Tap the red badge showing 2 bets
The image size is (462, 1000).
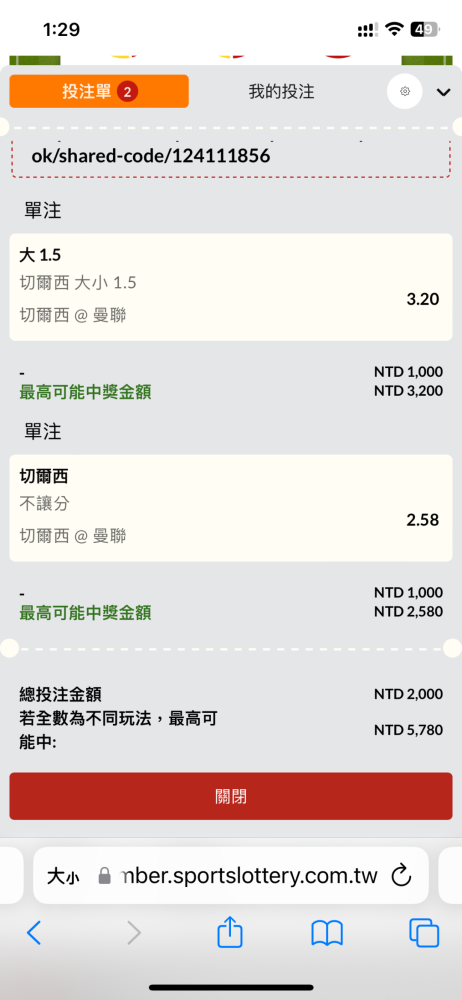[127, 92]
